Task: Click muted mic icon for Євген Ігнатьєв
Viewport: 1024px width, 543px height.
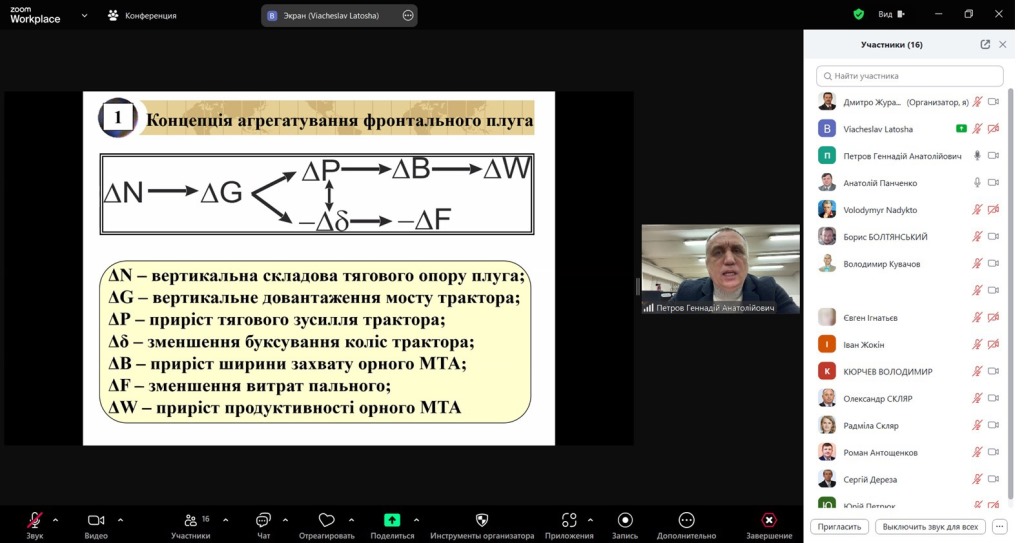Action: click(x=977, y=318)
